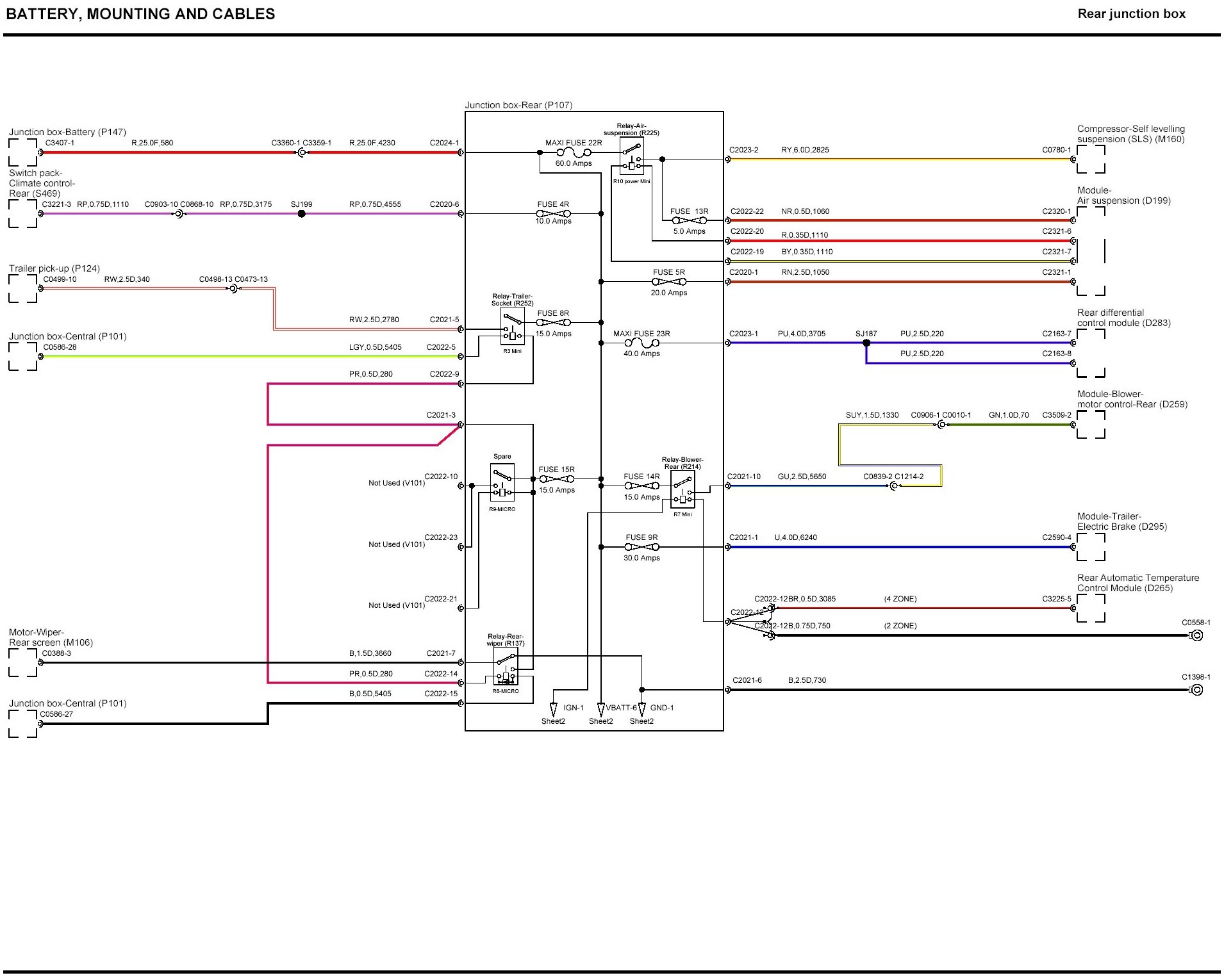Click the SJ199 splice junction dot

301,214
